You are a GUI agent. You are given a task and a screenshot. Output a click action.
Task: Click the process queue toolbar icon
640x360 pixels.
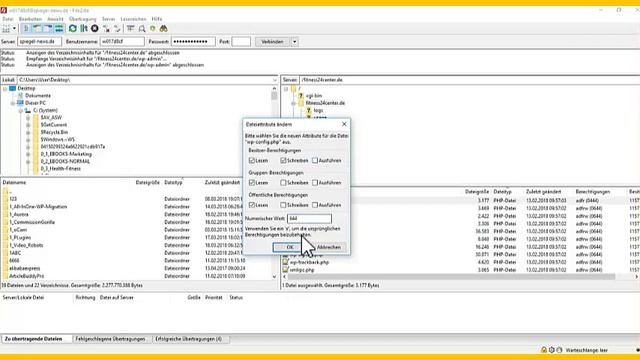coord(84,29)
